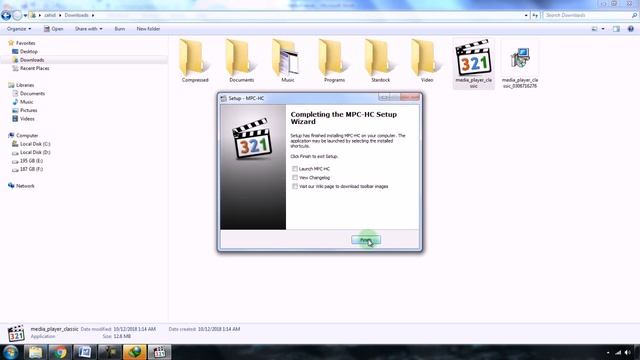Viewport: 640px width, 360px height.
Task: Create a New folder from the toolbar
Action: [x=148, y=29]
